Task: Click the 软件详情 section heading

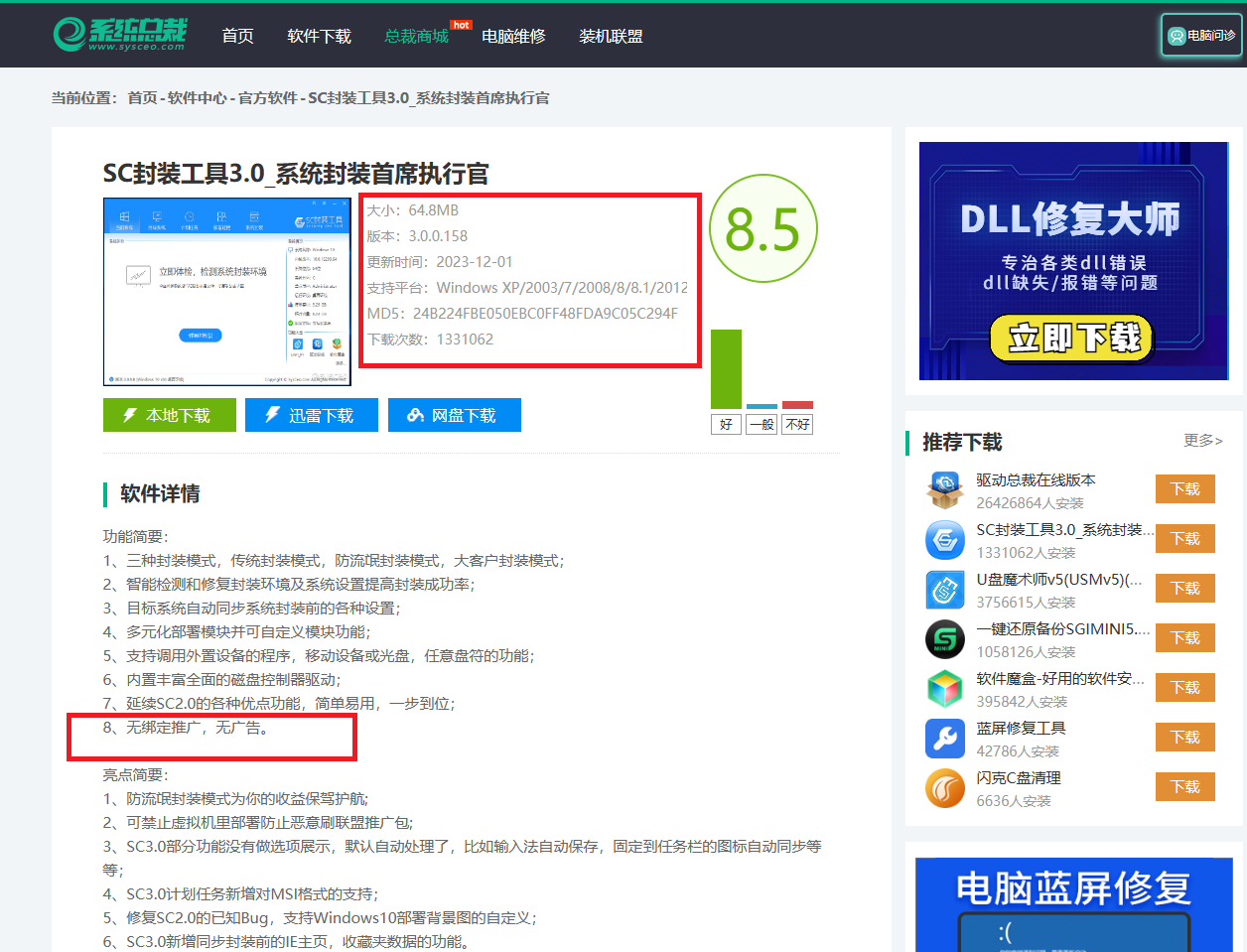Action: coord(160,493)
